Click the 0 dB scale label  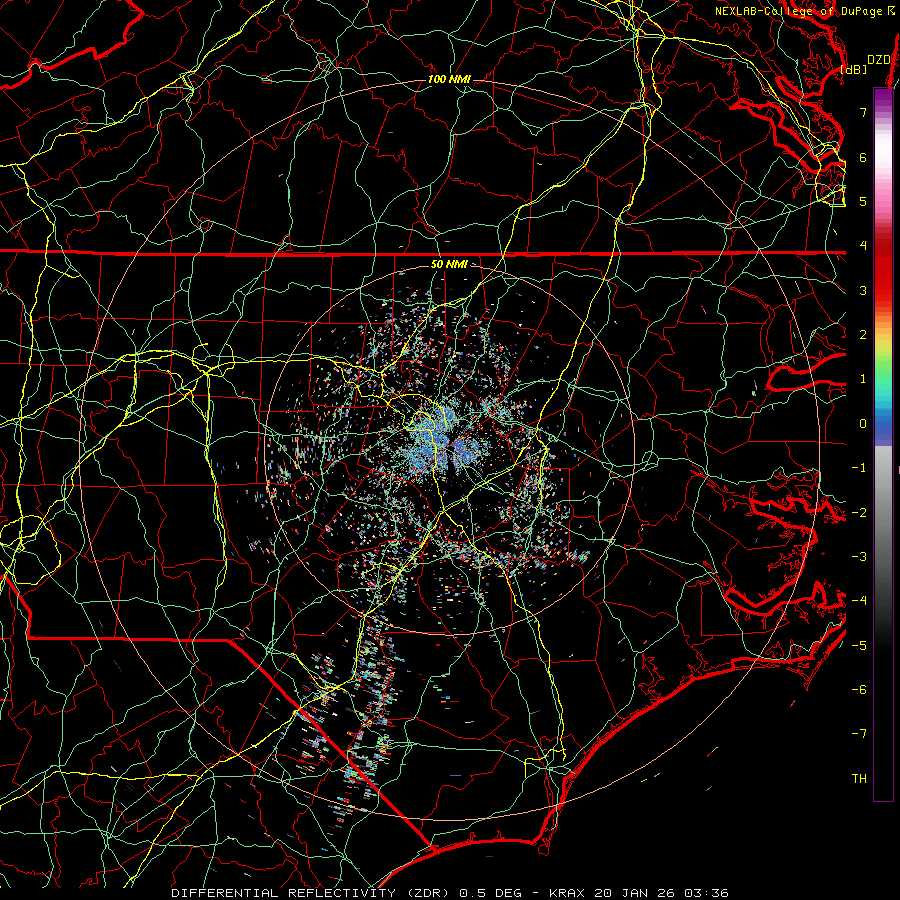[863, 424]
